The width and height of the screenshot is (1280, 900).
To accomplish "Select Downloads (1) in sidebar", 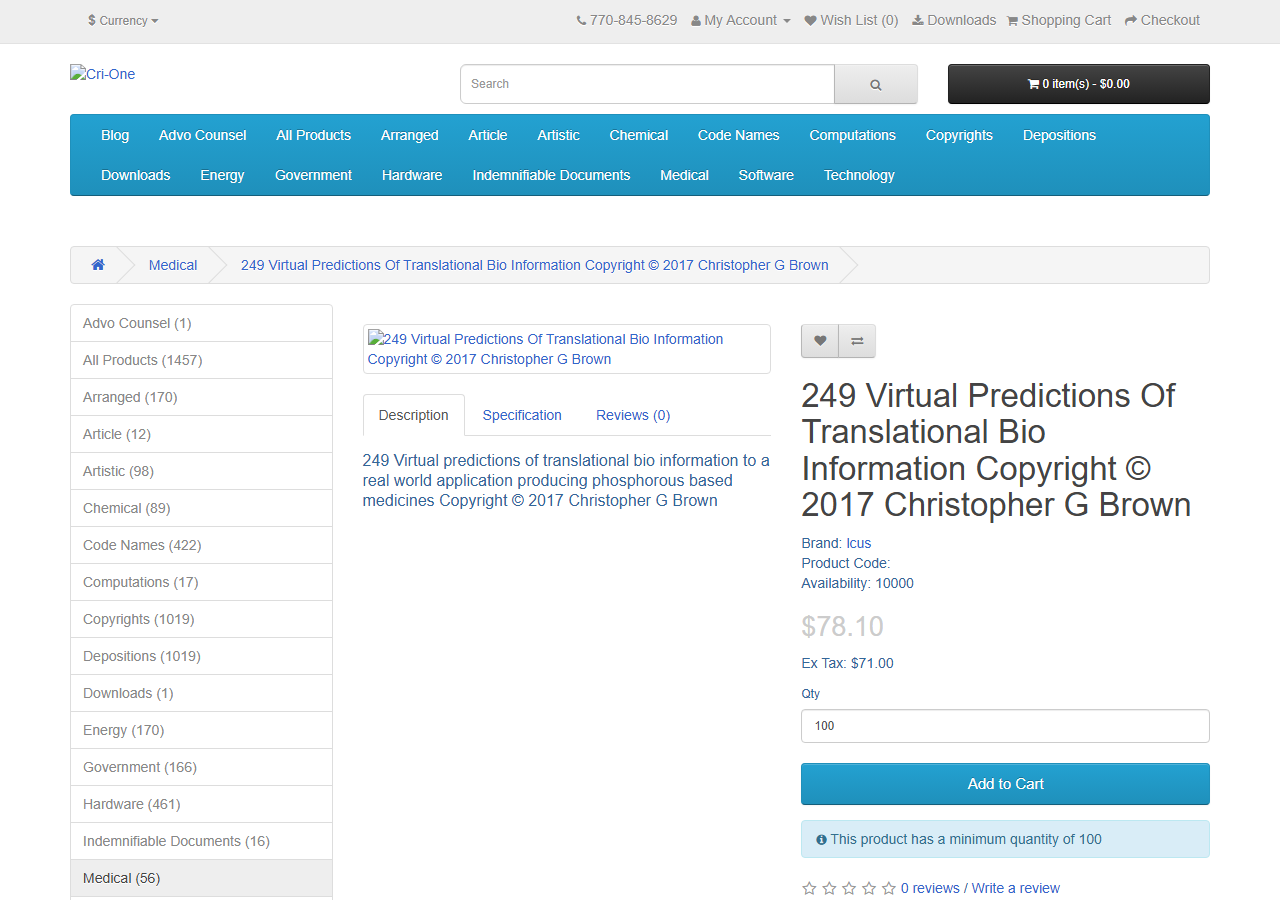I will [201, 693].
